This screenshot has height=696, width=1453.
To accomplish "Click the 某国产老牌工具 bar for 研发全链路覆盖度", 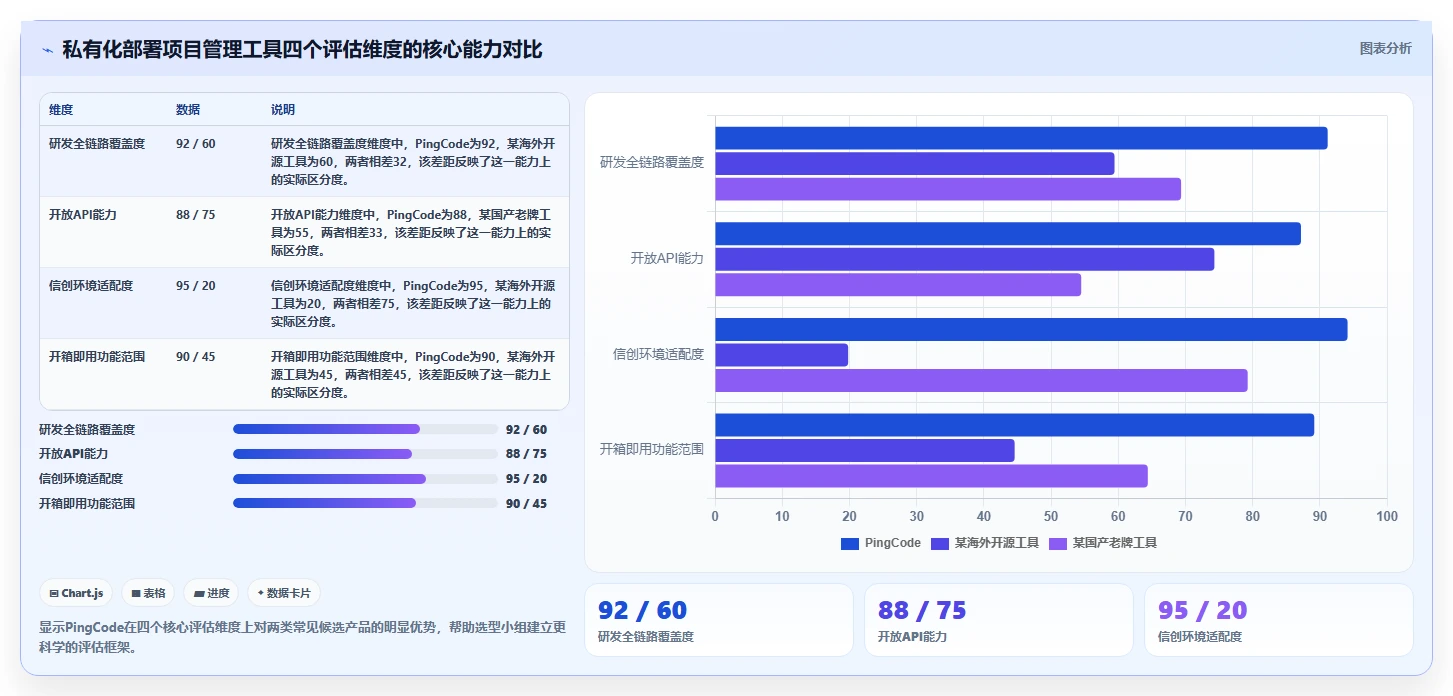I will [948, 189].
